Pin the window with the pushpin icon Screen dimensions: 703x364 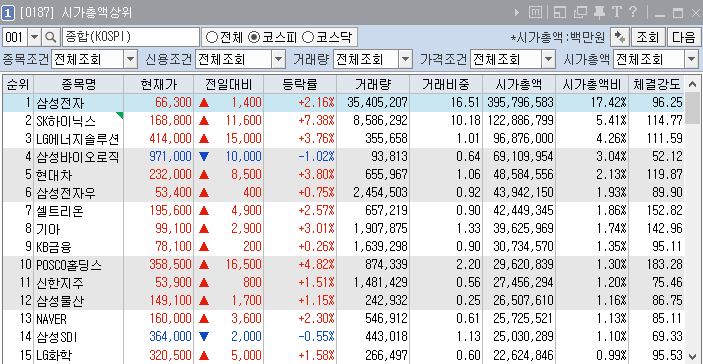(x=599, y=13)
